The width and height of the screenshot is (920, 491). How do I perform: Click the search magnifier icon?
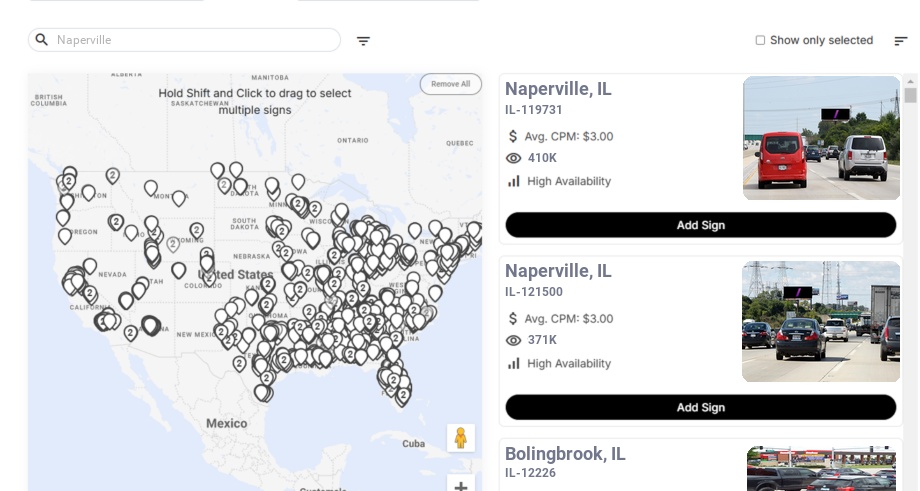42,40
